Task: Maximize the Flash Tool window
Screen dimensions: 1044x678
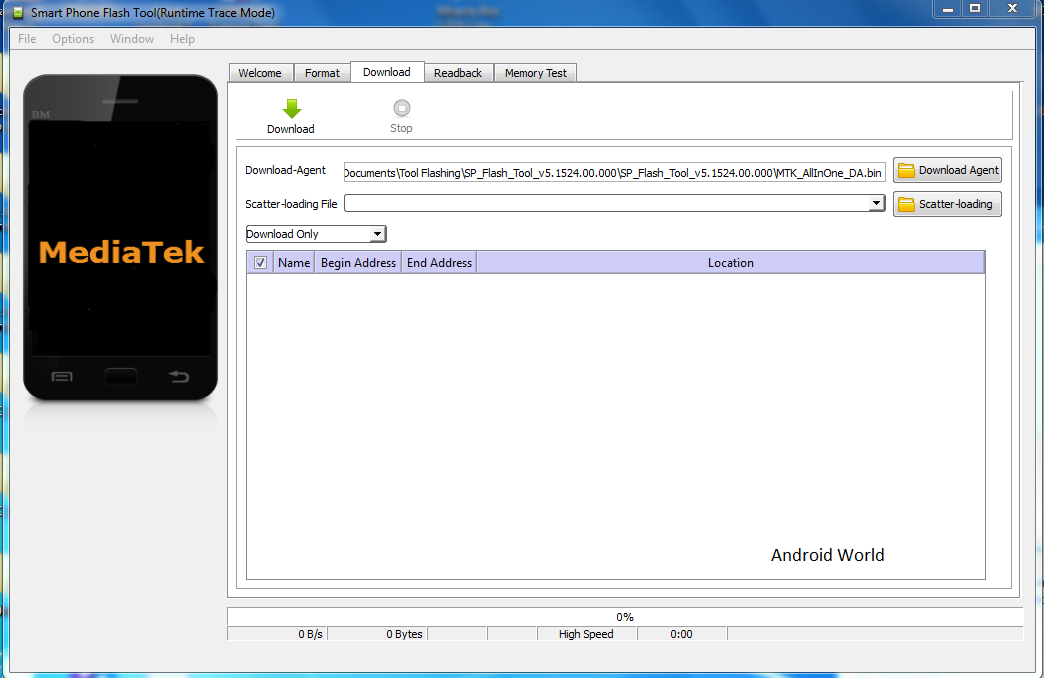Action: pyautogui.click(x=975, y=9)
